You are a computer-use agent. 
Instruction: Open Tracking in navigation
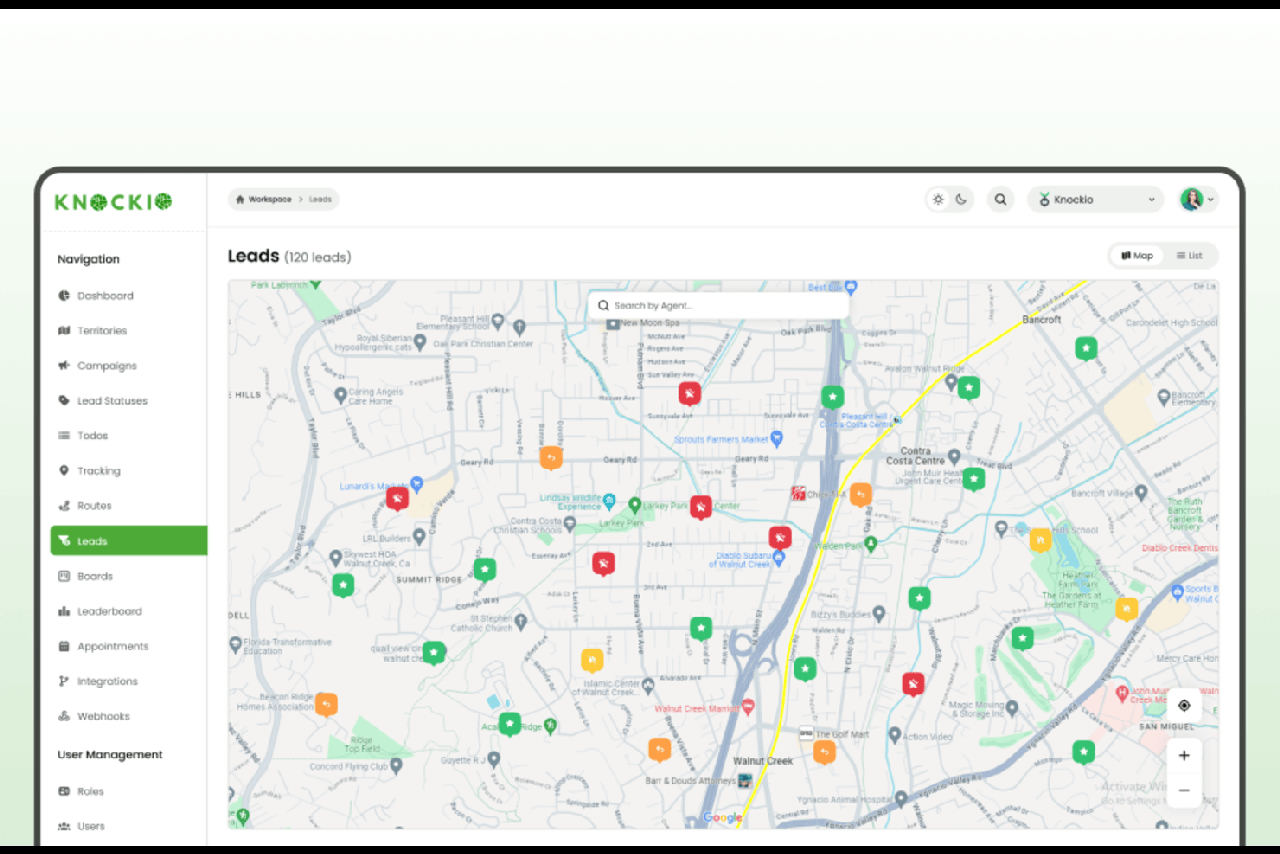tap(99, 471)
